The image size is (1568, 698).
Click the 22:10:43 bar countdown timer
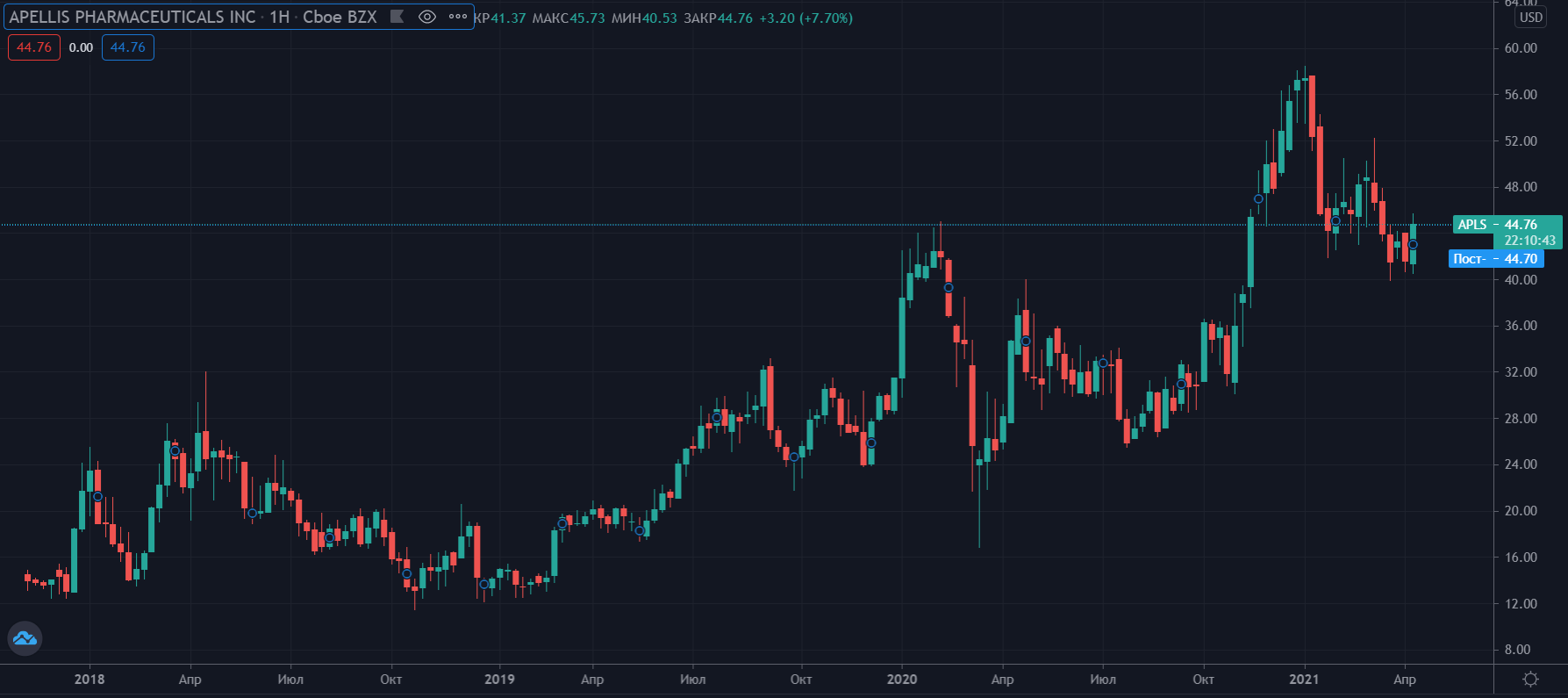1529,241
